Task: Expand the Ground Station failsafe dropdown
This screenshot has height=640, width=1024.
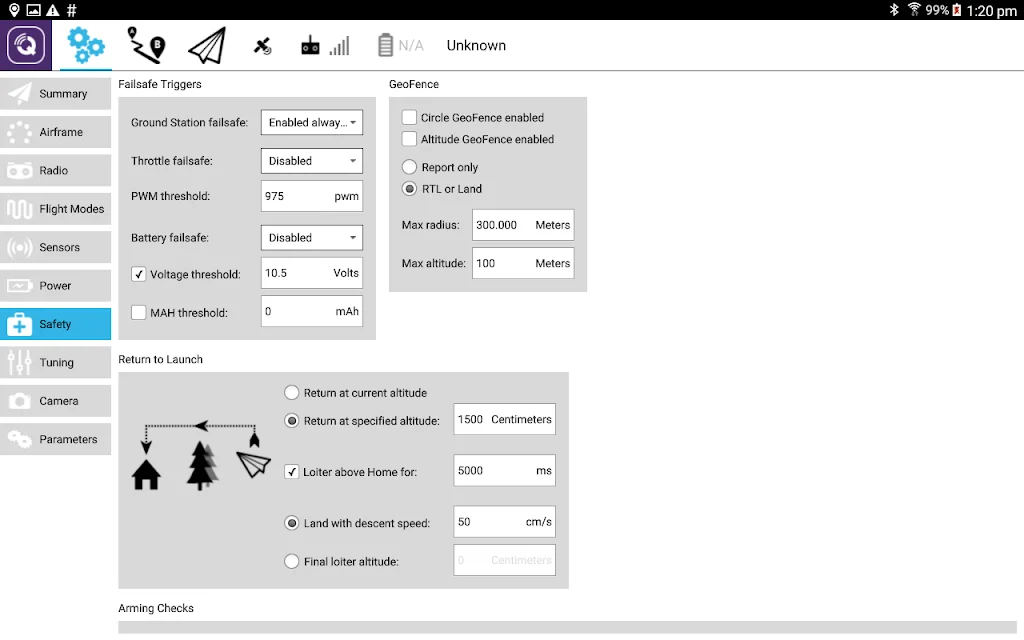Action: tap(312, 122)
